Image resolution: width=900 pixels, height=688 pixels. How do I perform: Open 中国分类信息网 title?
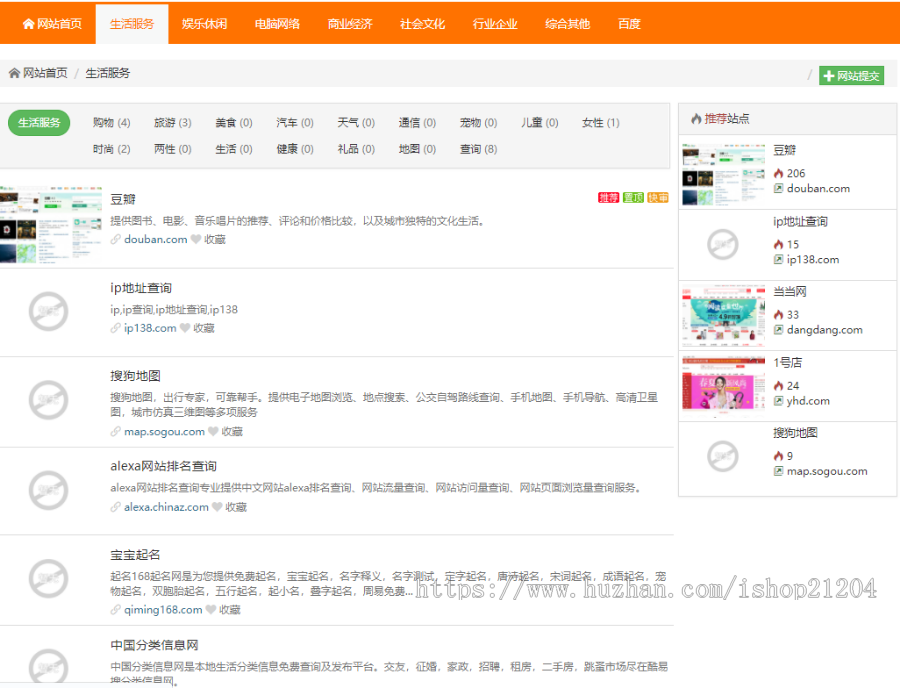click(154, 646)
